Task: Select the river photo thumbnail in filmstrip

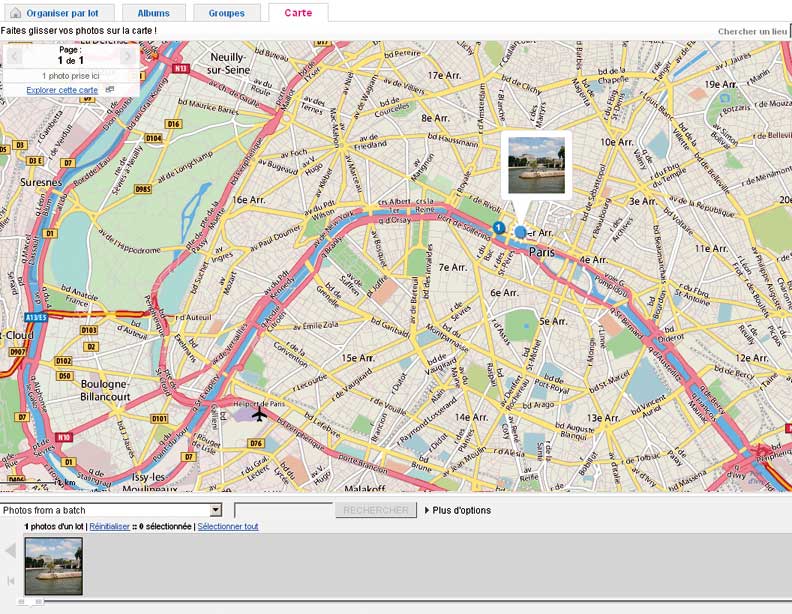Action: tap(54, 566)
